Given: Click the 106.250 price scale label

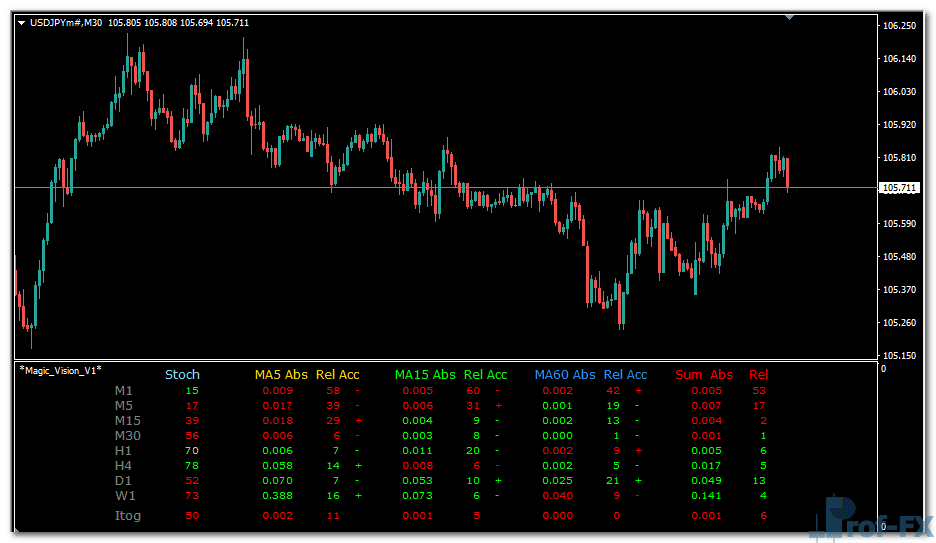Looking at the screenshot, I should point(900,26).
